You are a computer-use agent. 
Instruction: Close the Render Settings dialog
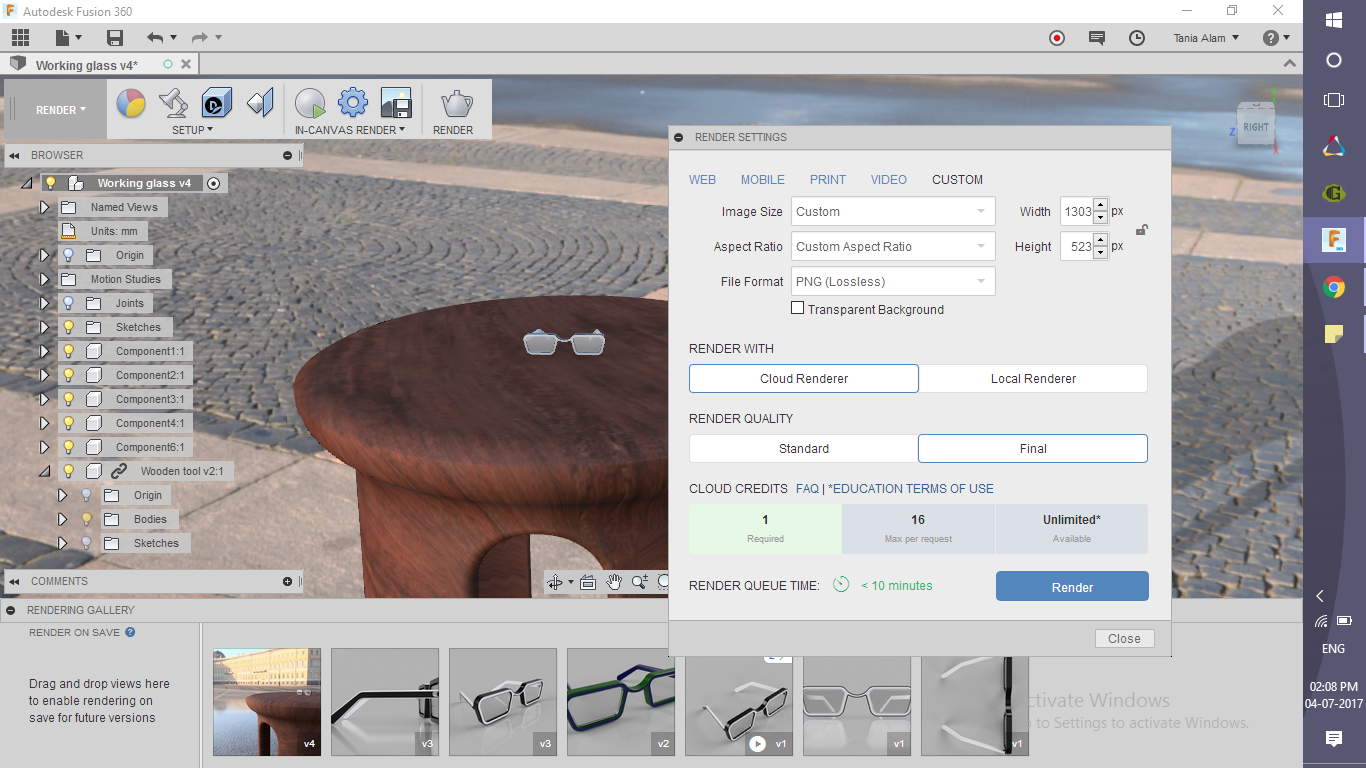[x=1124, y=638]
